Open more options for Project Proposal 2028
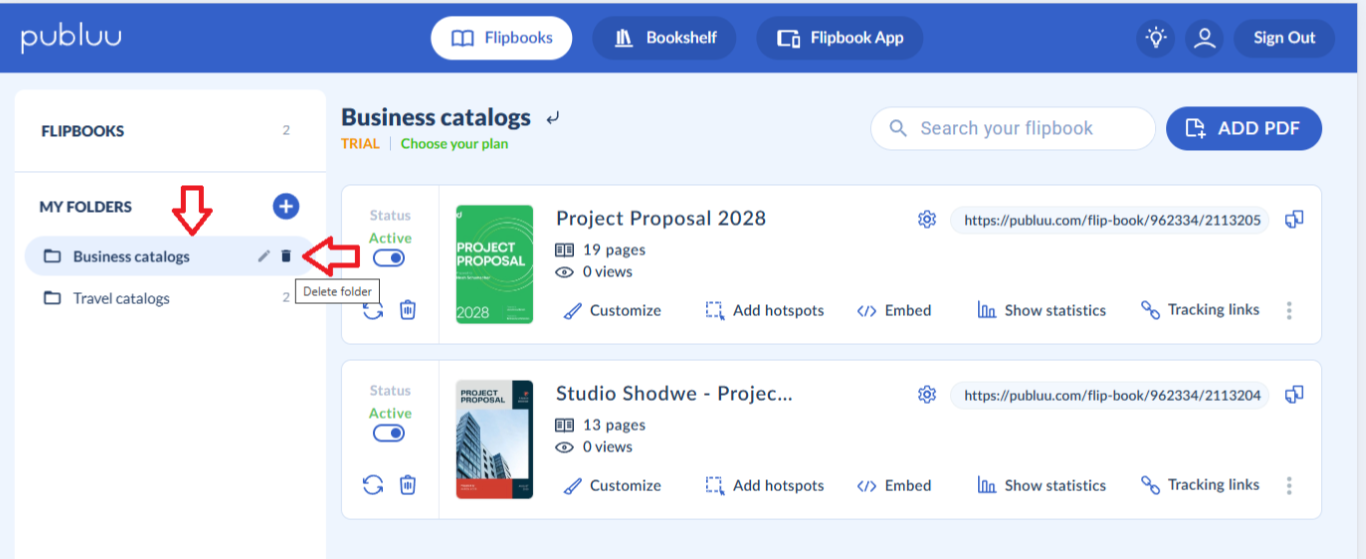 pyautogui.click(x=1289, y=310)
